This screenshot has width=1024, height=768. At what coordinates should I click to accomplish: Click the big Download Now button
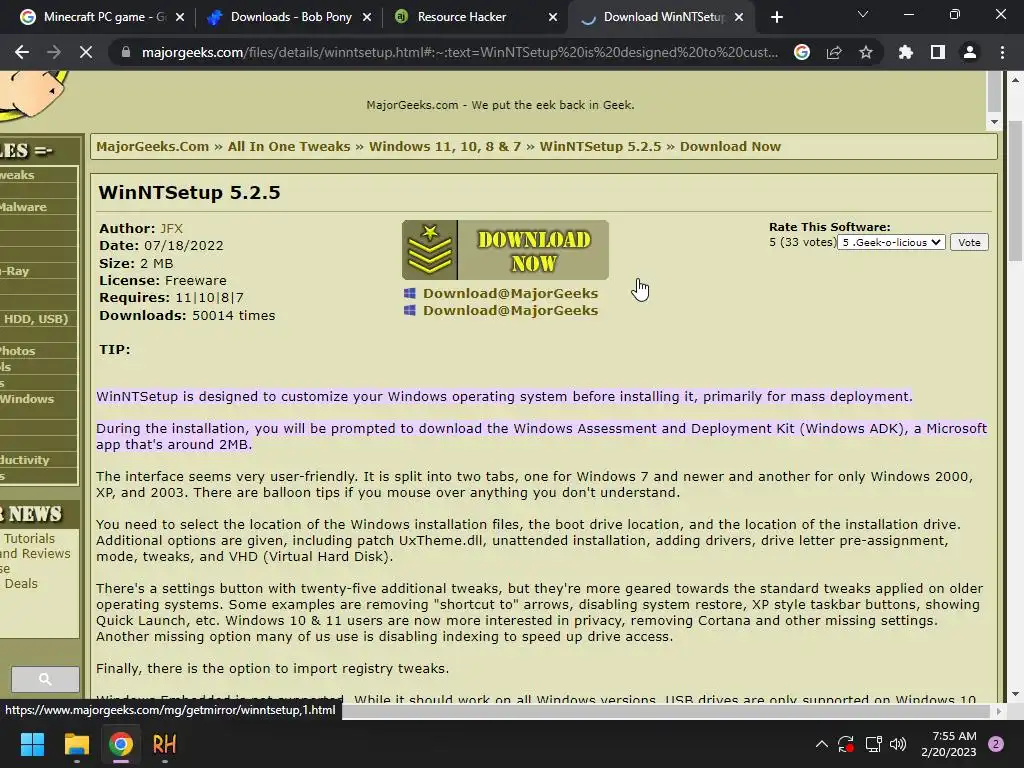[x=505, y=250]
